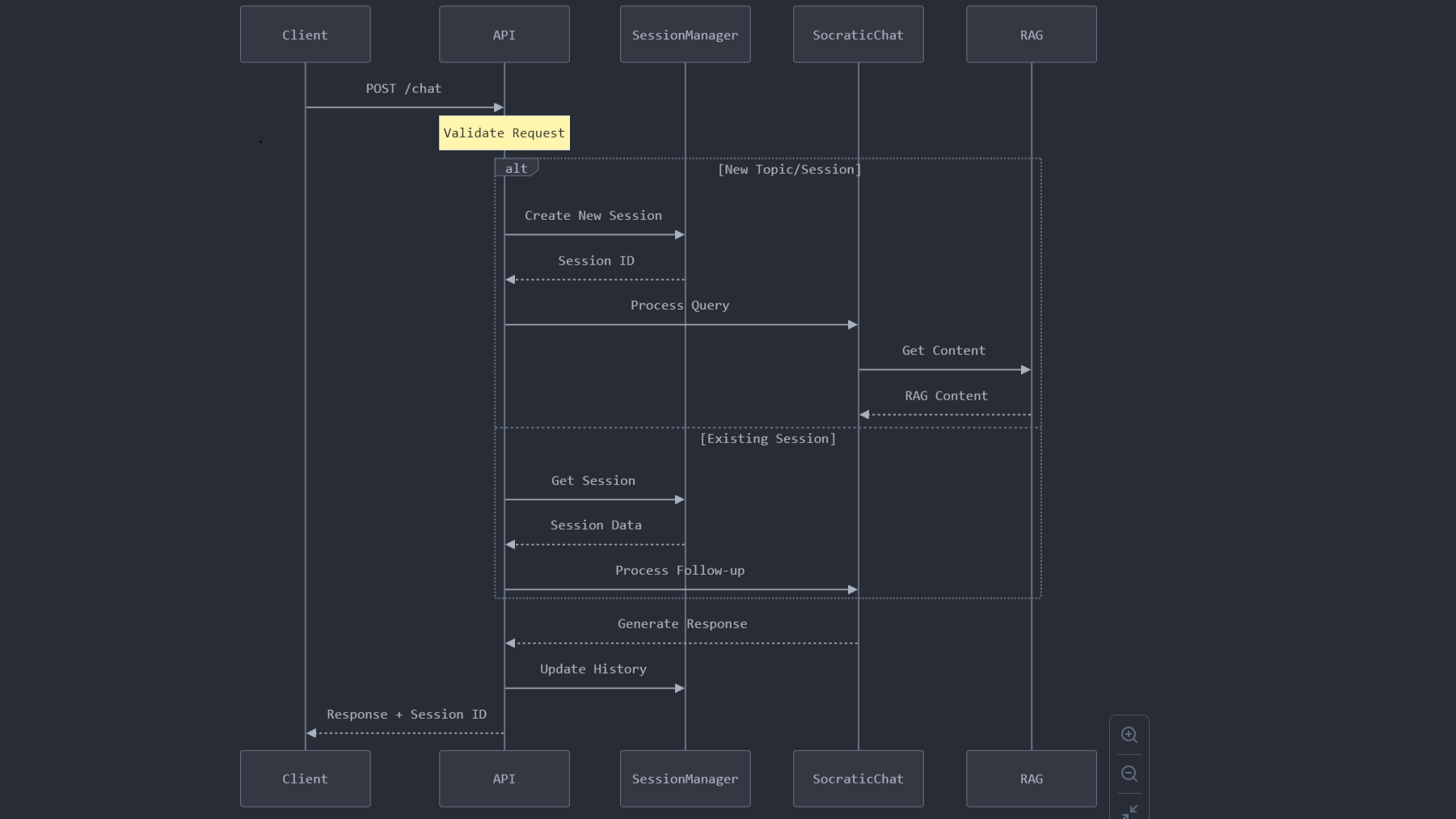
Task: Click the [Existing Session] condition label
Action: [768, 439]
